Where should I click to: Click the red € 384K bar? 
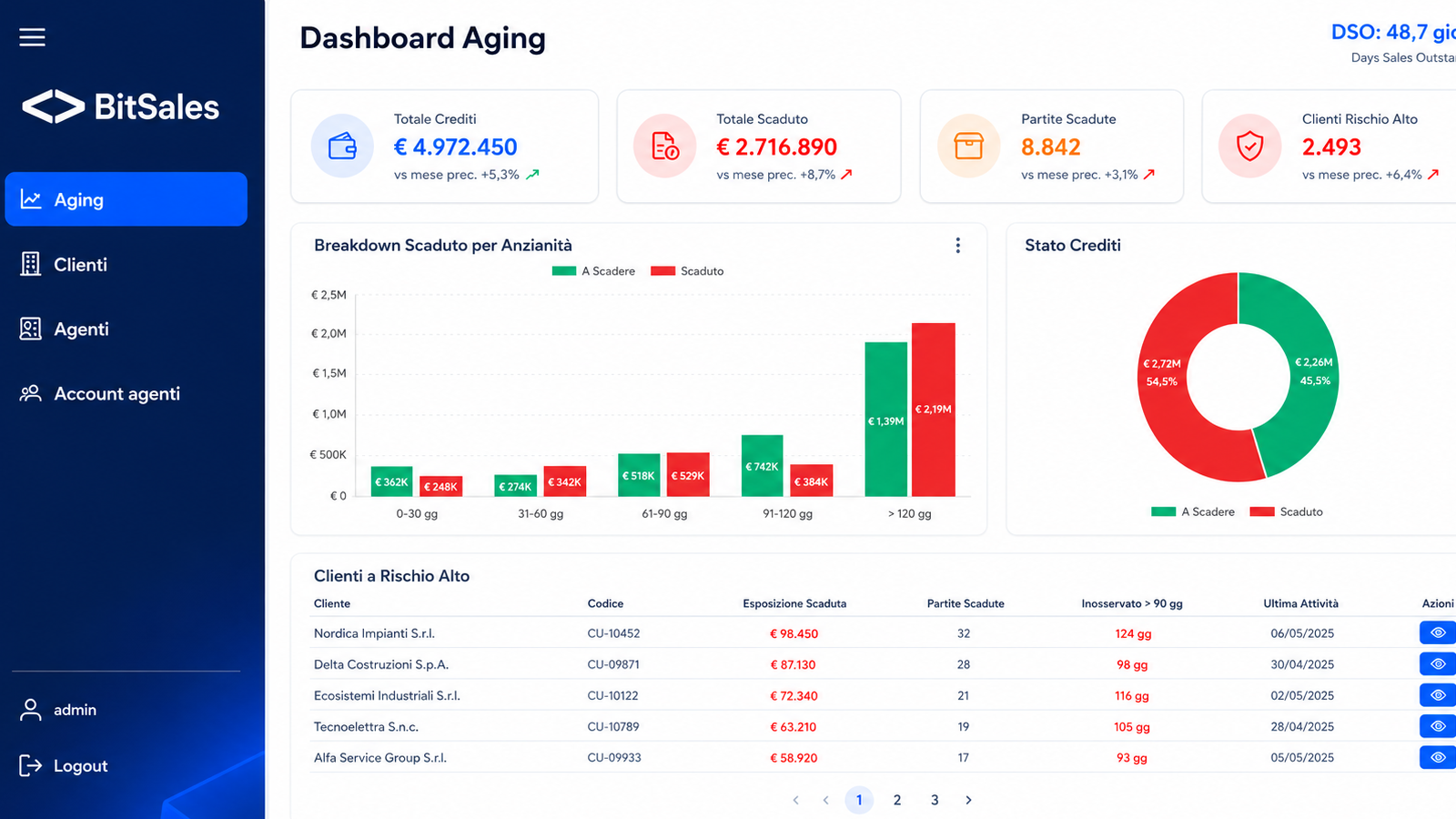811,480
